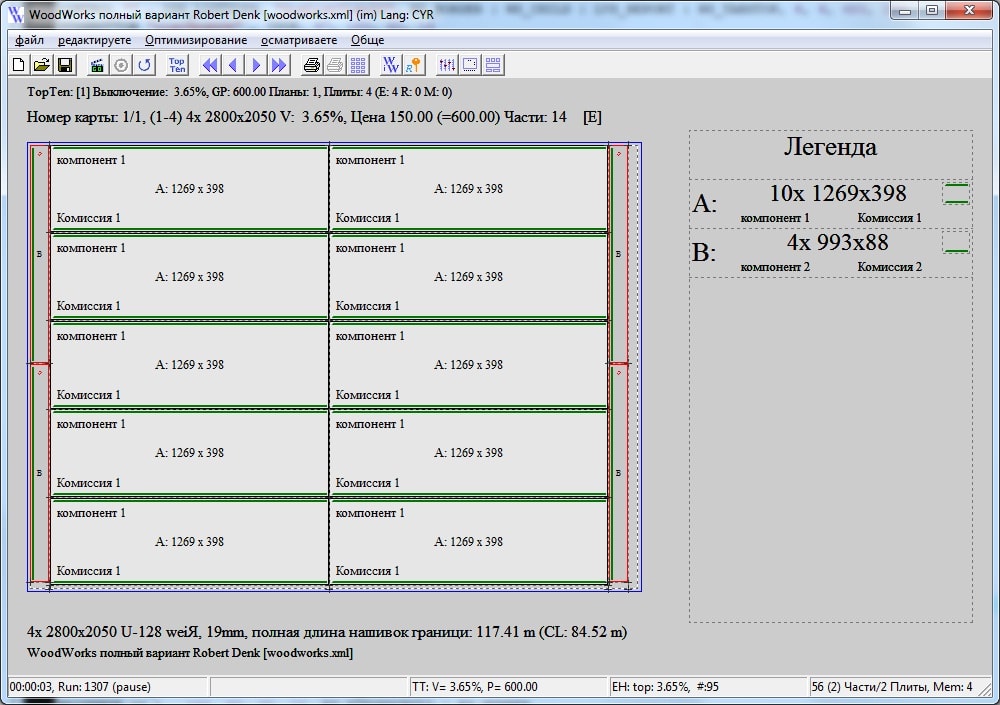
Task: Open the Оптимизирование menu
Action: pos(196,40)
